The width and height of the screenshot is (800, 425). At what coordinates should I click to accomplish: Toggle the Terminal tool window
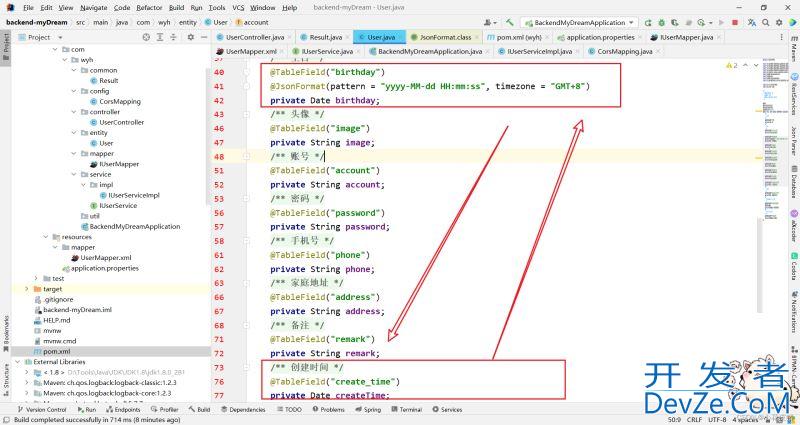tap(407, 409)
